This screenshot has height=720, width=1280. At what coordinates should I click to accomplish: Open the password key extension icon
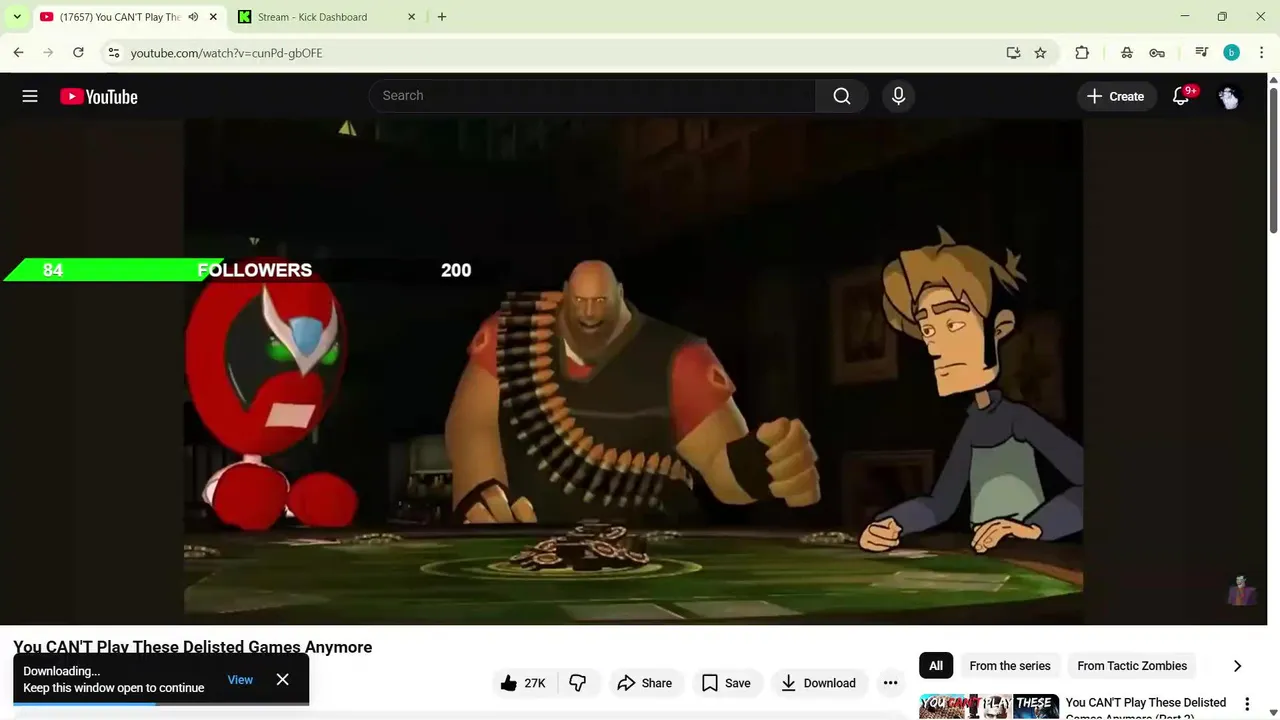[x=1157, y=53]
